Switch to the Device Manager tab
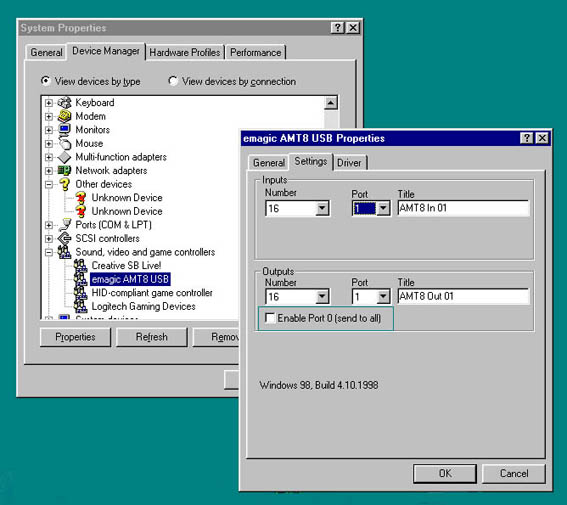The image size is (567, 505). (106, 51)
